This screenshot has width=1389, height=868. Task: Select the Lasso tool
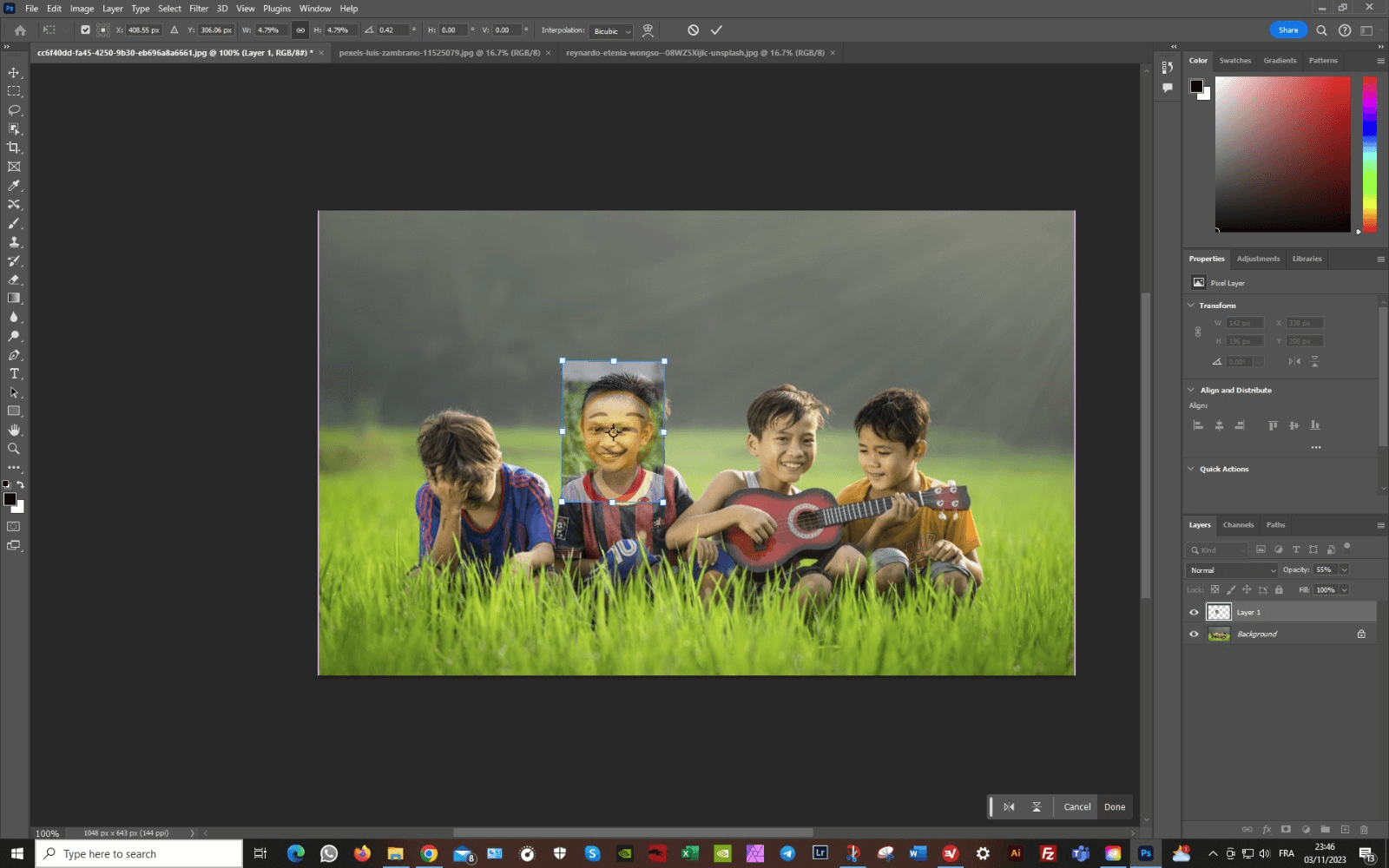tap(14, 110)
